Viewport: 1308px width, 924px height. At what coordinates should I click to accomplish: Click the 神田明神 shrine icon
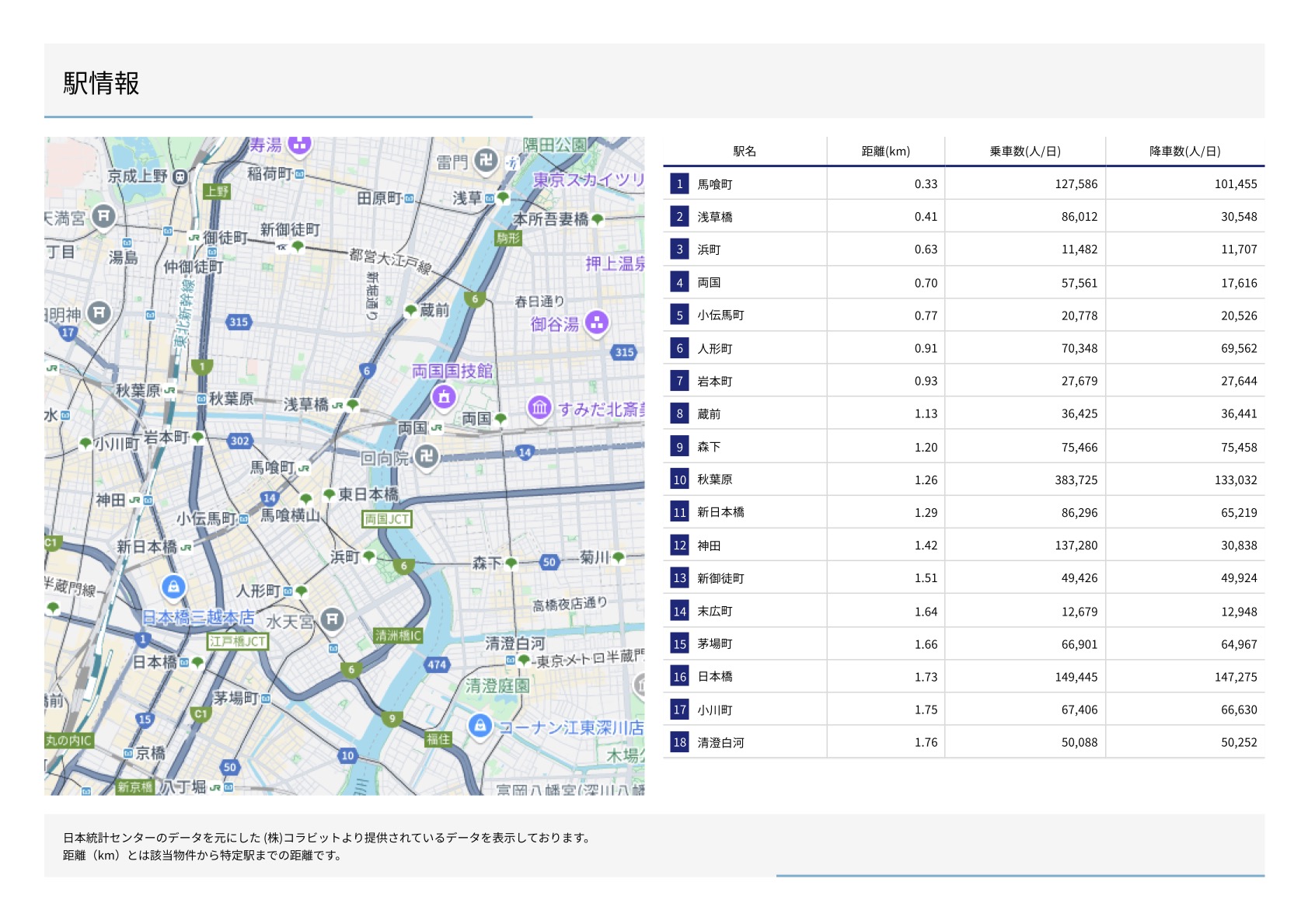point(99,312)
